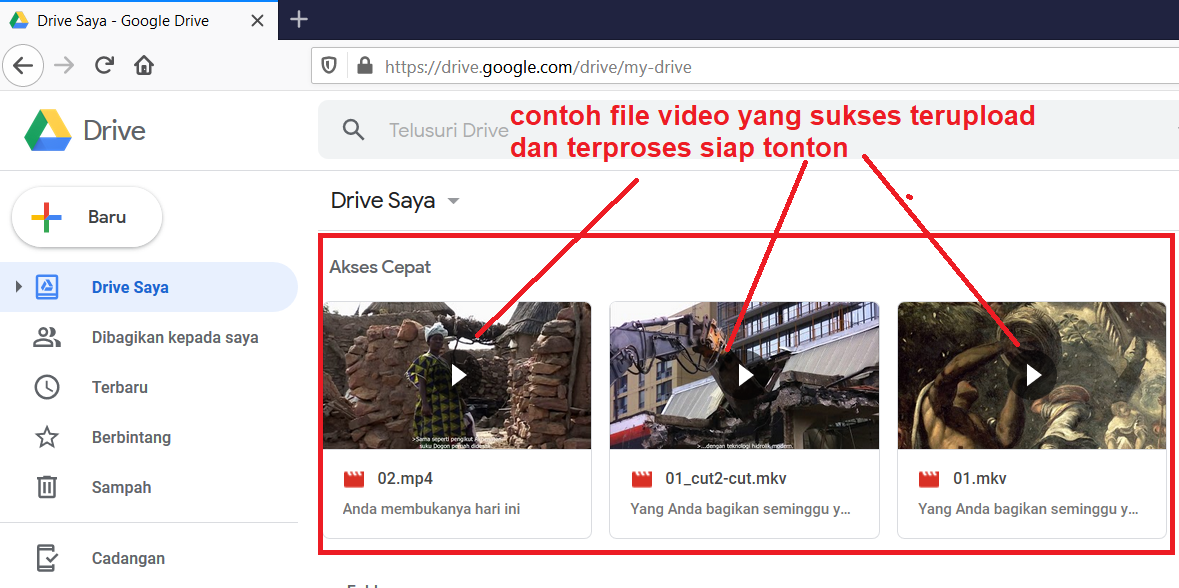Click the browser back arrow
The height and width of the screenshot is (588, 1179).
[23, 66]
